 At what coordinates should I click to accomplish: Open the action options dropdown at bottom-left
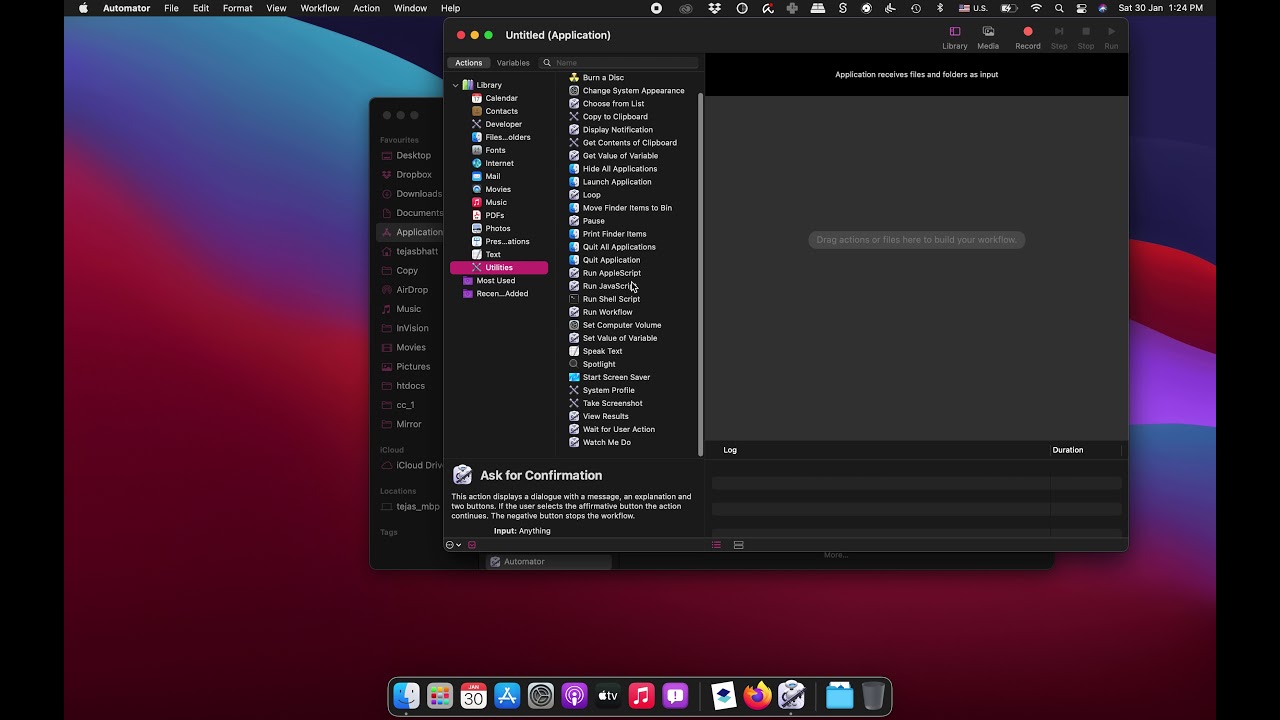[x=453, y=545]
